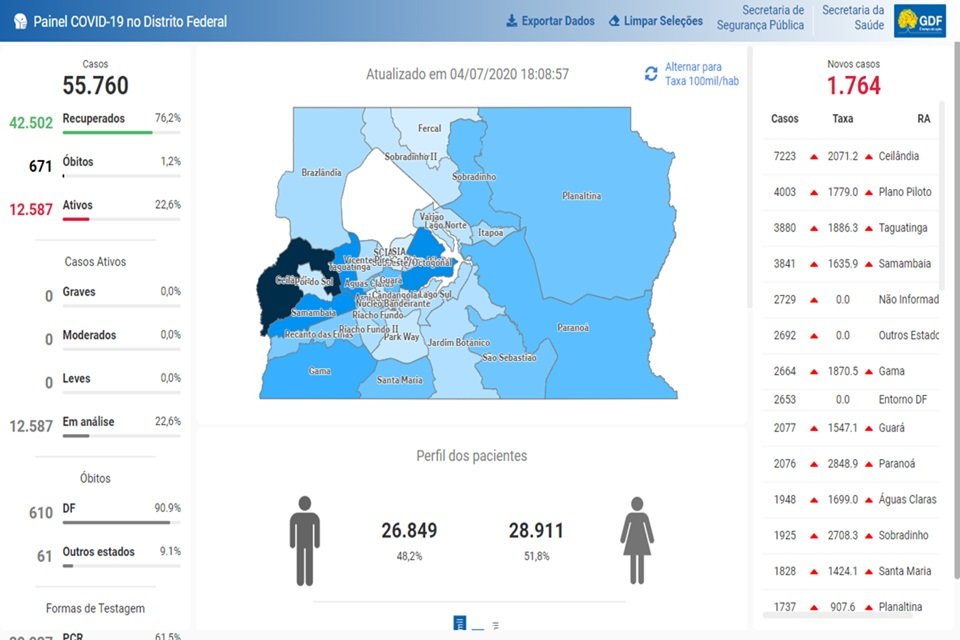Click red arrow next to Ceilândia cases 7223
This screenshot has height=640, width=960.
tap(814, 157)
